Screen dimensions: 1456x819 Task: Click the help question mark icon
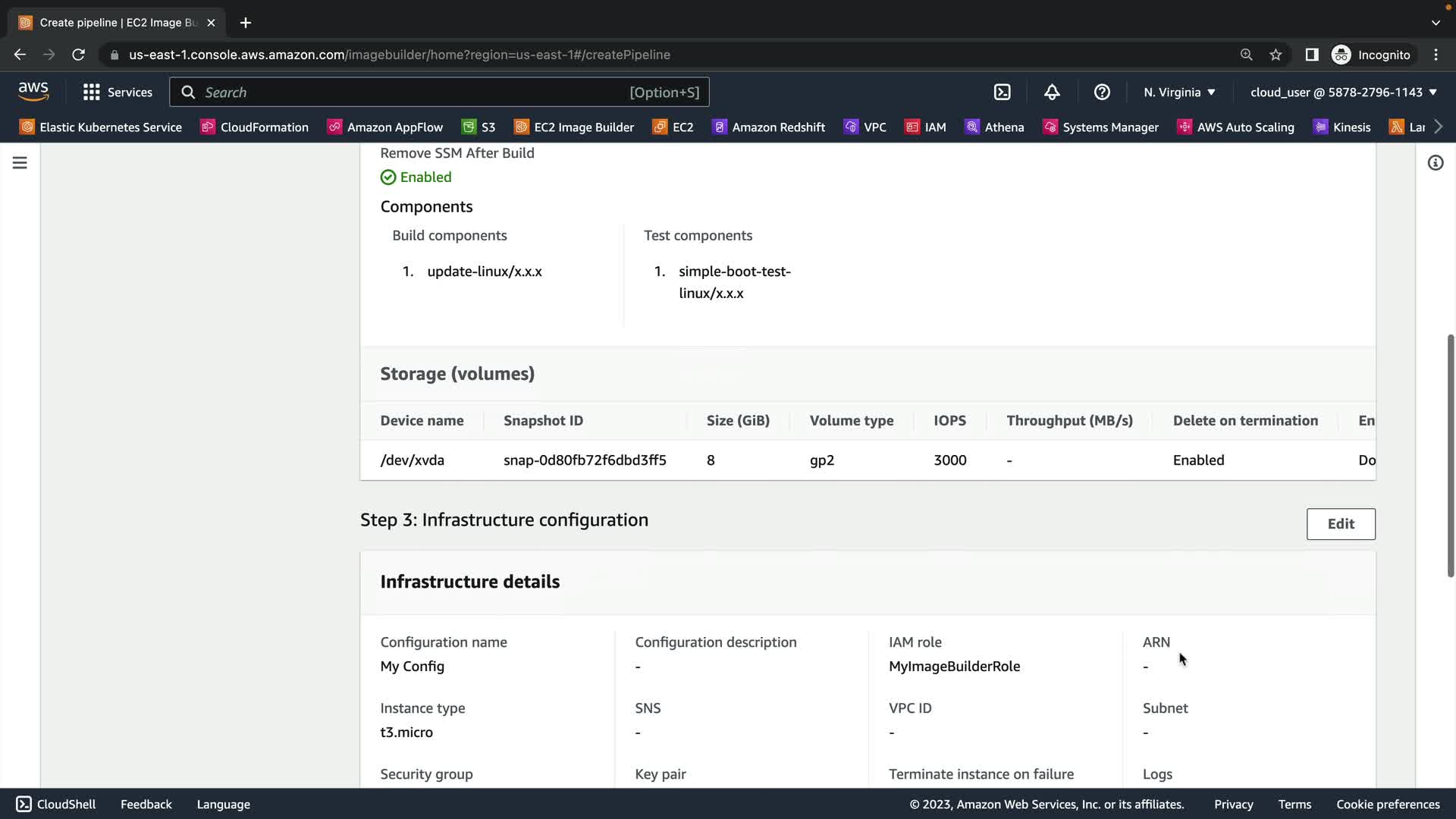1102,92
